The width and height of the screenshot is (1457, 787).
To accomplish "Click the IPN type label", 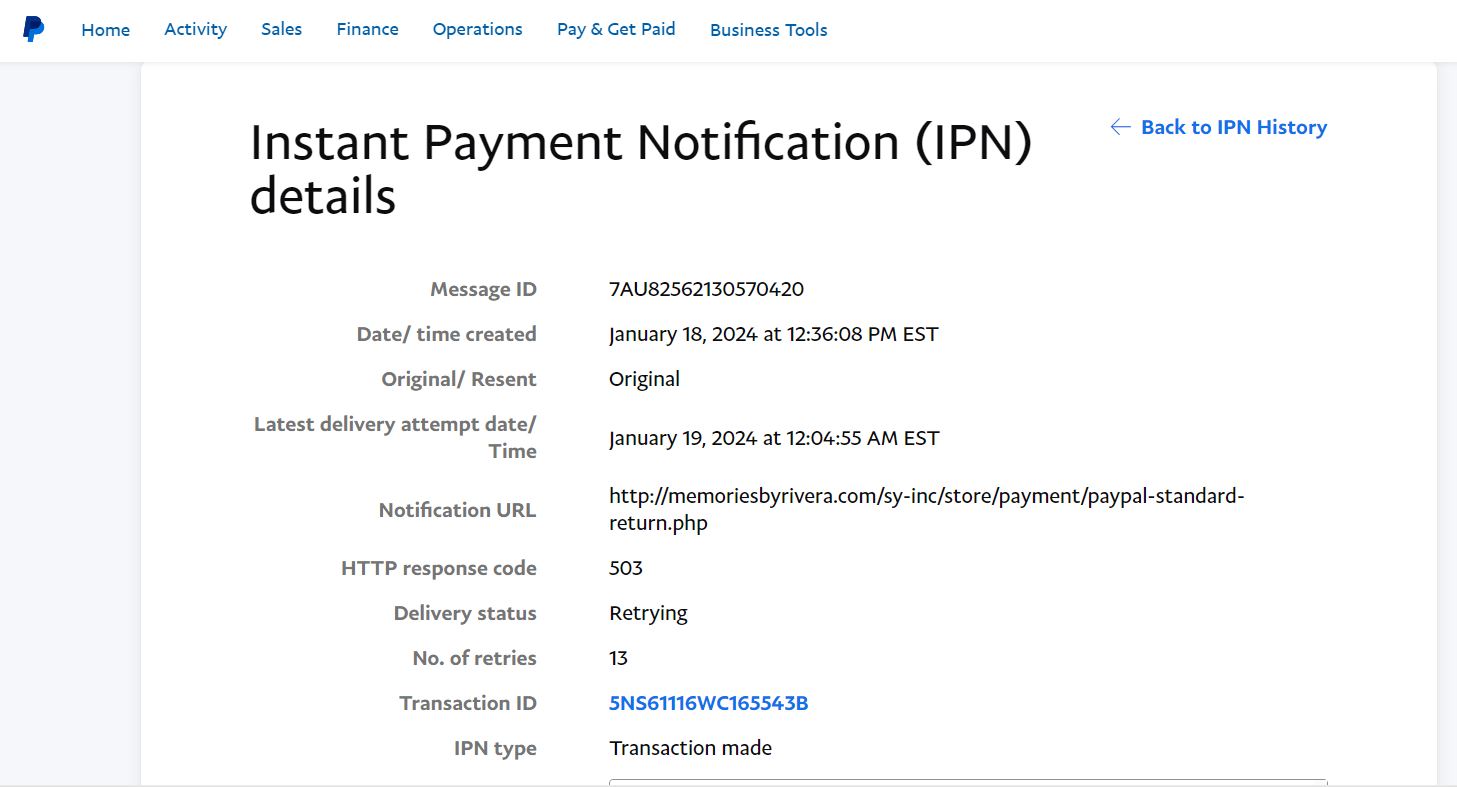I will tap(496, 748).
